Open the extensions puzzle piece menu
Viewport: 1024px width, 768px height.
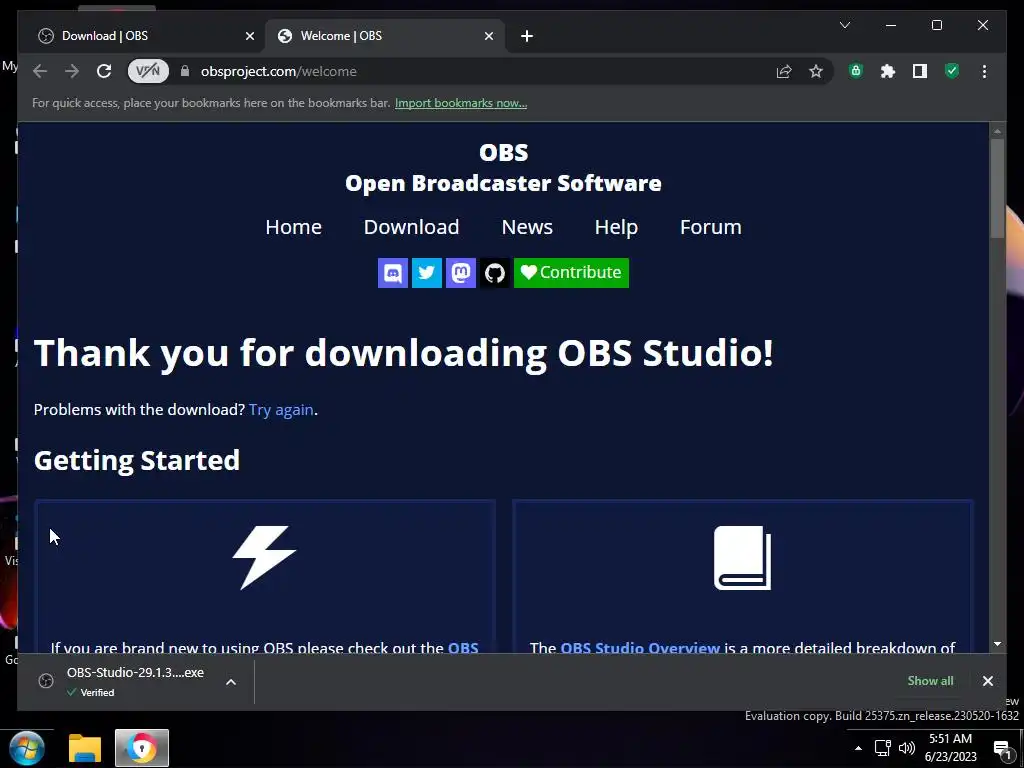tap(888, 71)
